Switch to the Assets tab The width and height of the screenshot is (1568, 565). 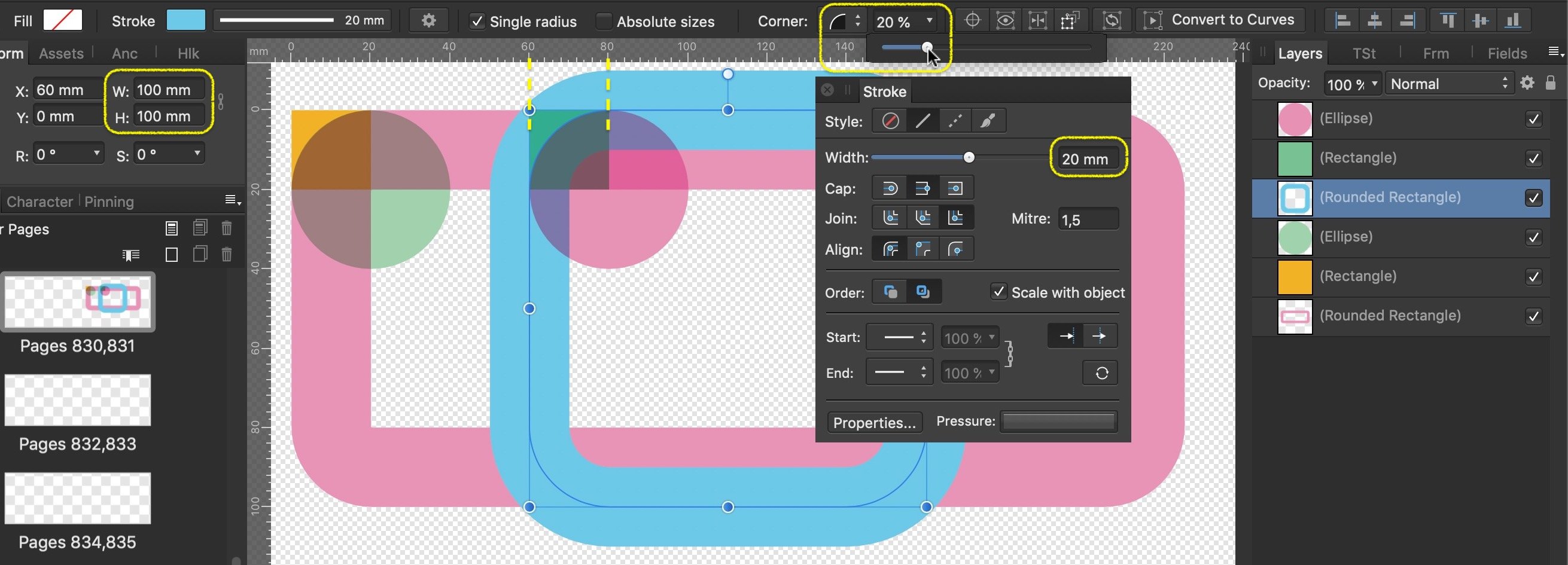point(61,54)
